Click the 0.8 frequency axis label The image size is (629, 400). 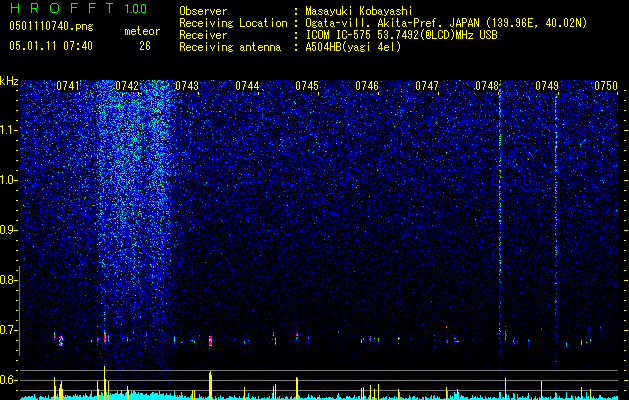9,280
